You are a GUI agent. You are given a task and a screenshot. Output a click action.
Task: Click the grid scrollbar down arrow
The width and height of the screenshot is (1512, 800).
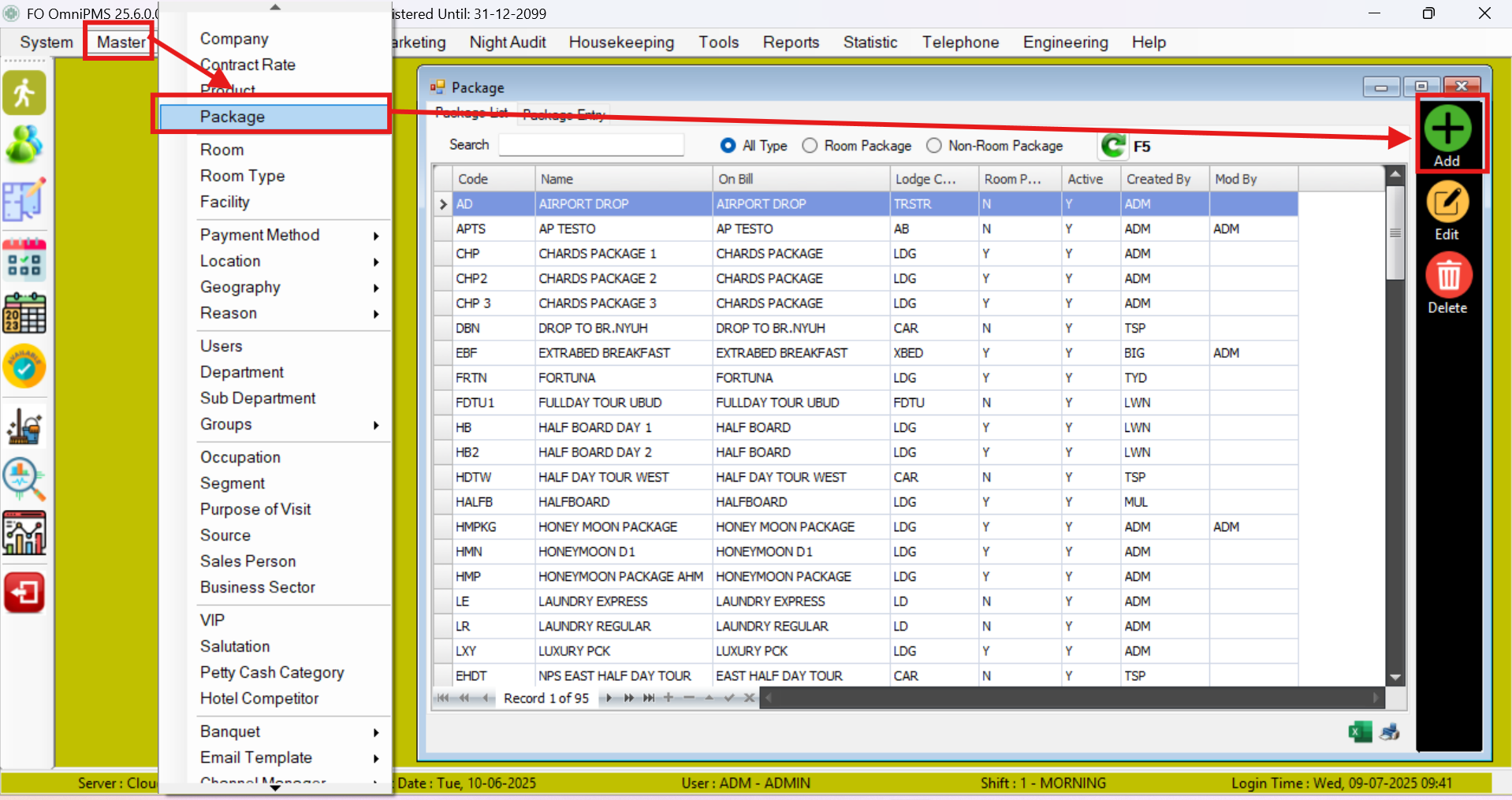pyautogui.click(x=1395, y=677)
